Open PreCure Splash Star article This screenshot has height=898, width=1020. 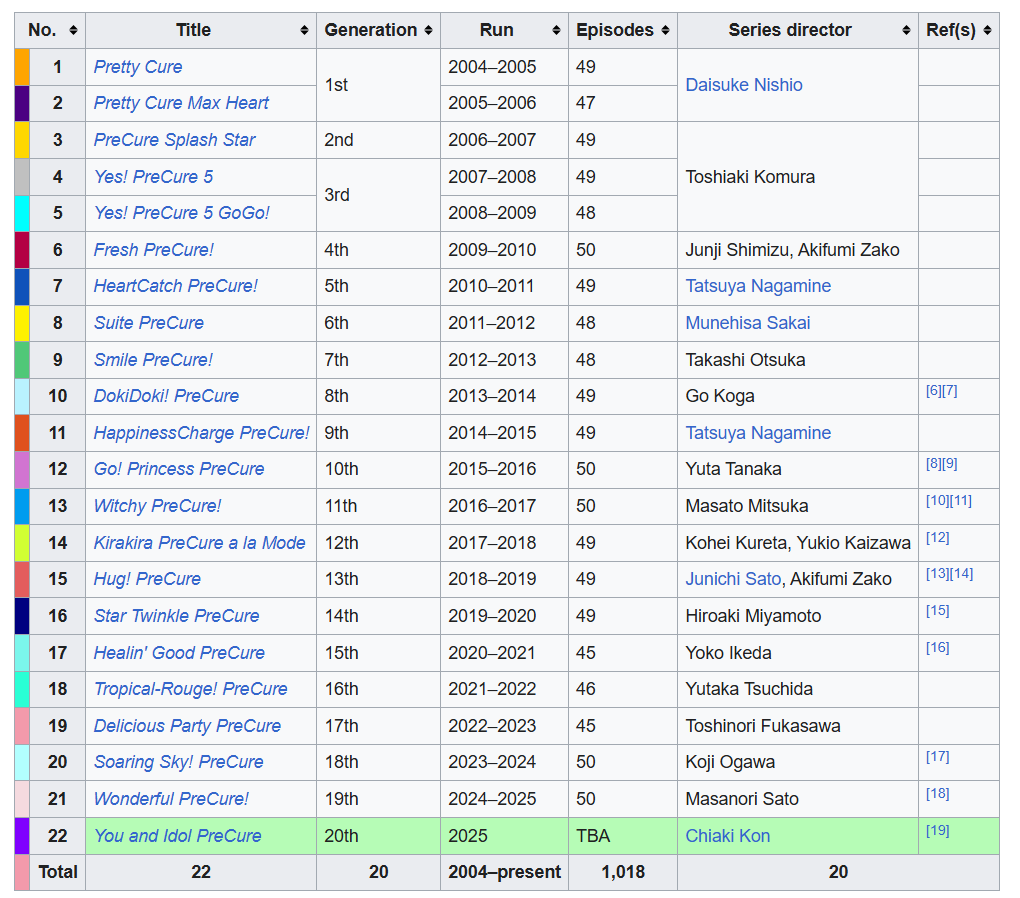click(174, 140)
